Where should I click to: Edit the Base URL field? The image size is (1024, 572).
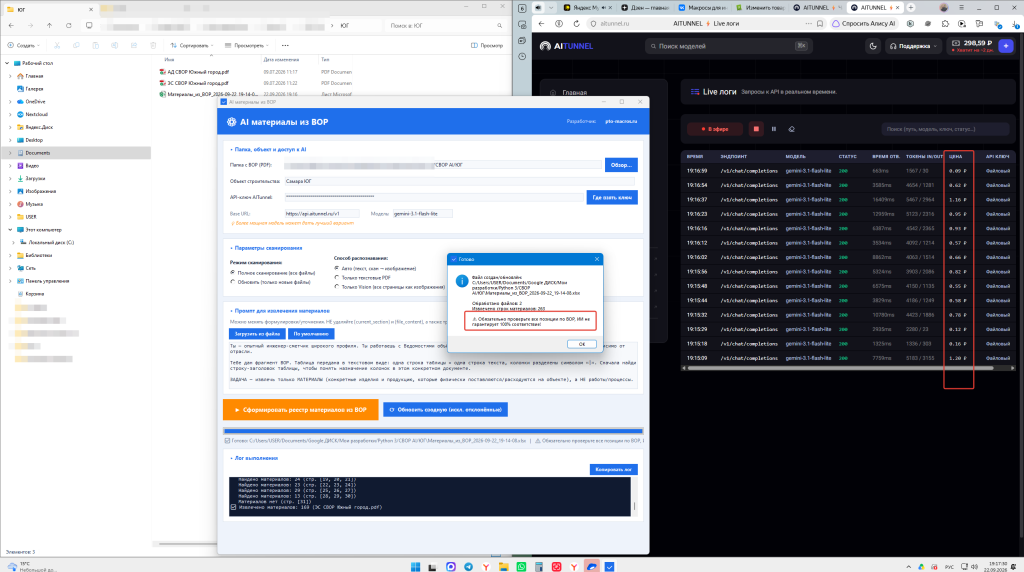pos(321,214)
